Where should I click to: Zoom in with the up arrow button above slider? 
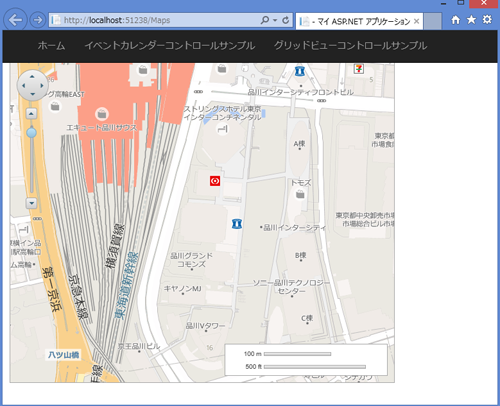click(31, 114)
